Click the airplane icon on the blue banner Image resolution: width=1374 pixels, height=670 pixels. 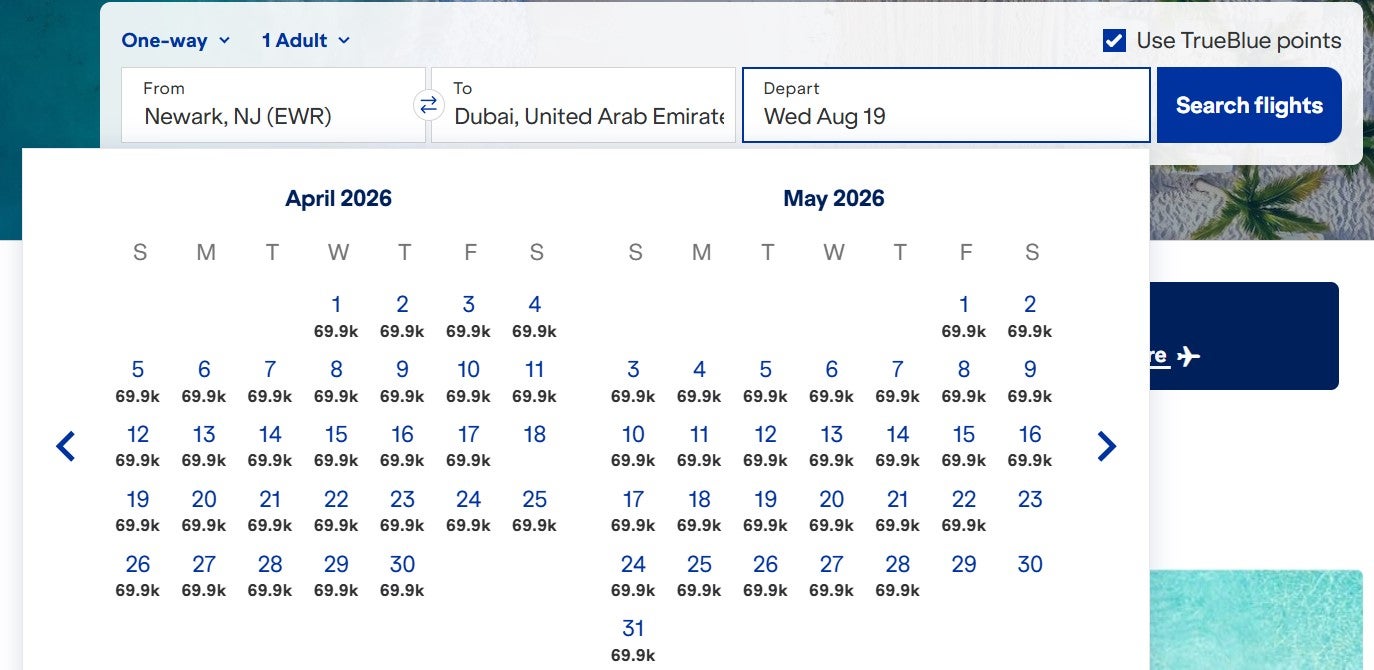[x=1186, y=356]
